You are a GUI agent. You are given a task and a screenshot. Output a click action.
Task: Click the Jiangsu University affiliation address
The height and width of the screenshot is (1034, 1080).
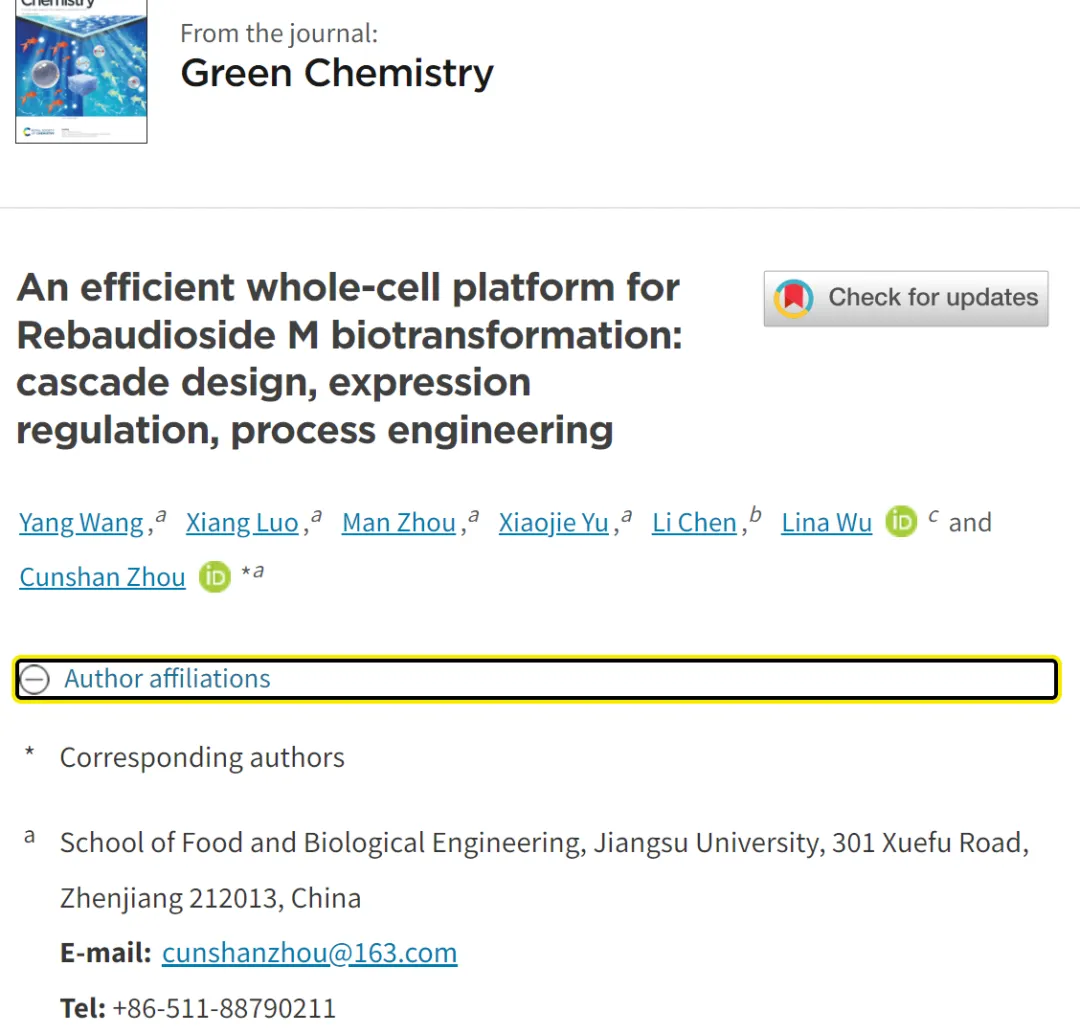pyautogui.click(x=544, y=843)
